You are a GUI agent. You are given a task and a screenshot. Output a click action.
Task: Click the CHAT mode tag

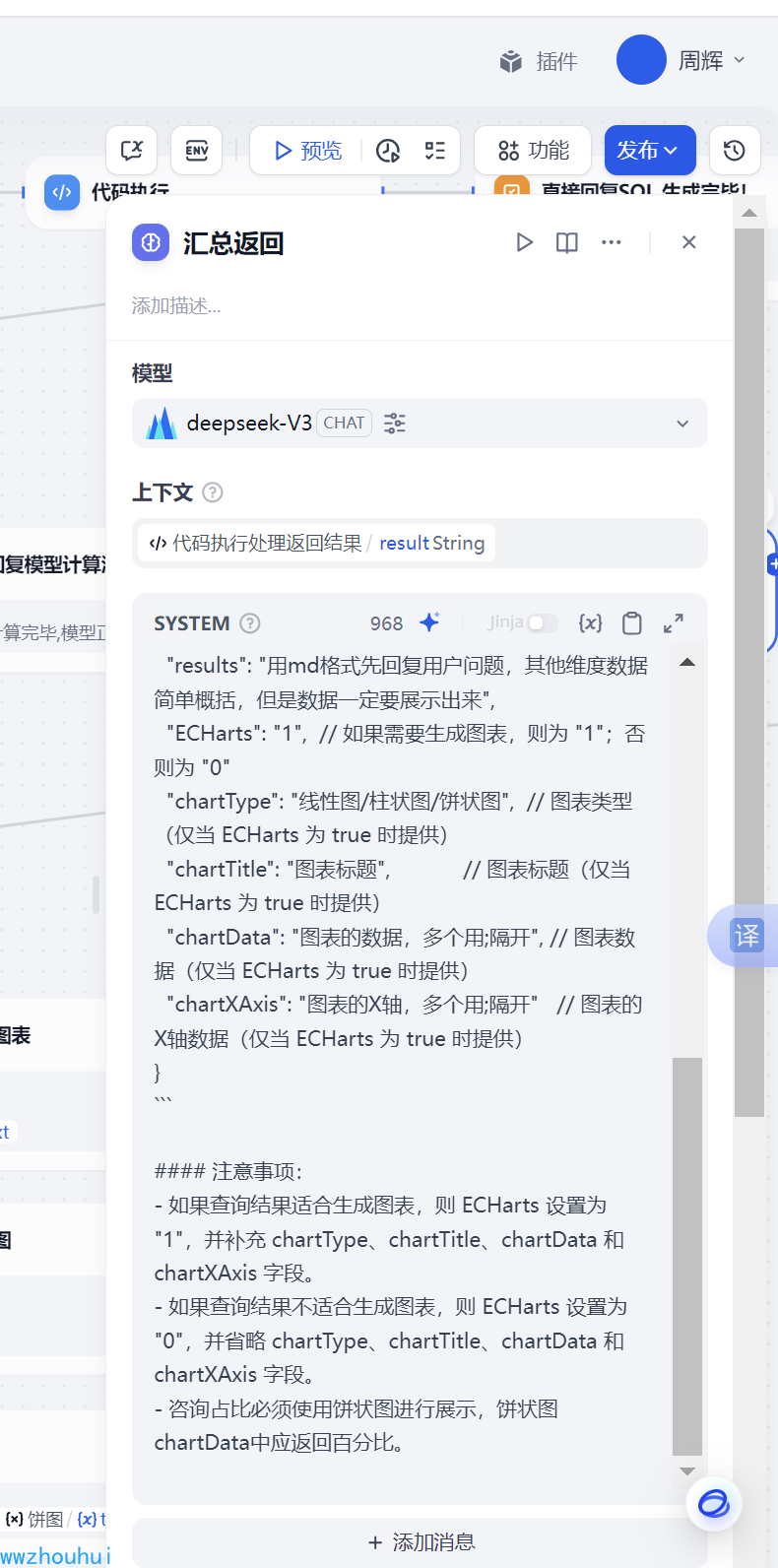coord(344,423)
